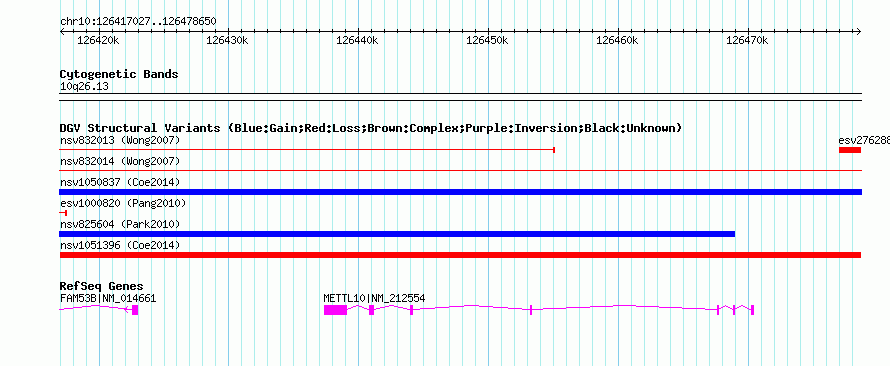Select the esv276288 variant label

tap(864, 140)
